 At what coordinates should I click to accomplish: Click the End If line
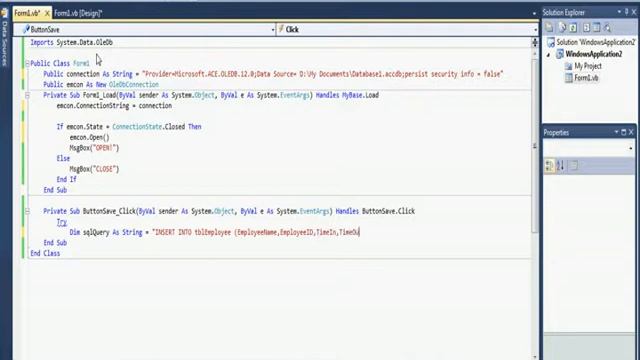[66, 180]
